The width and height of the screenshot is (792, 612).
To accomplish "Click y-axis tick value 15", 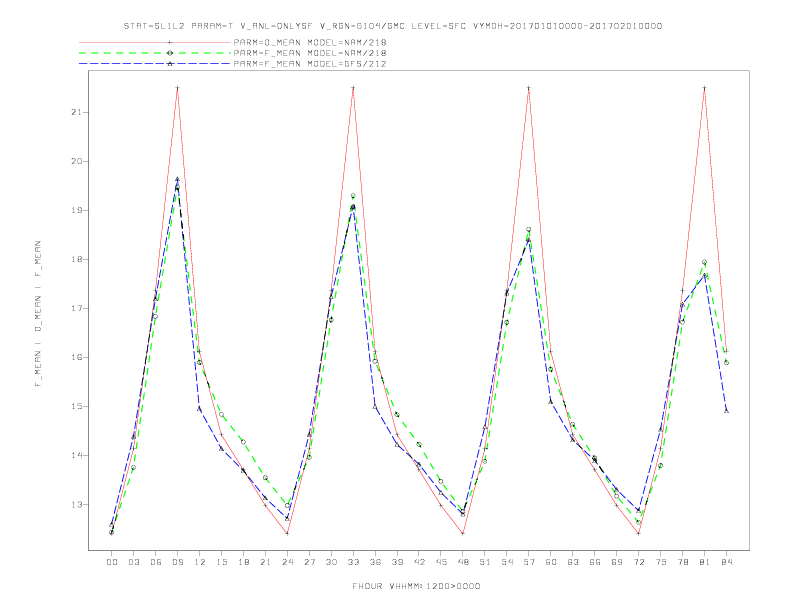I will [76, 406].
